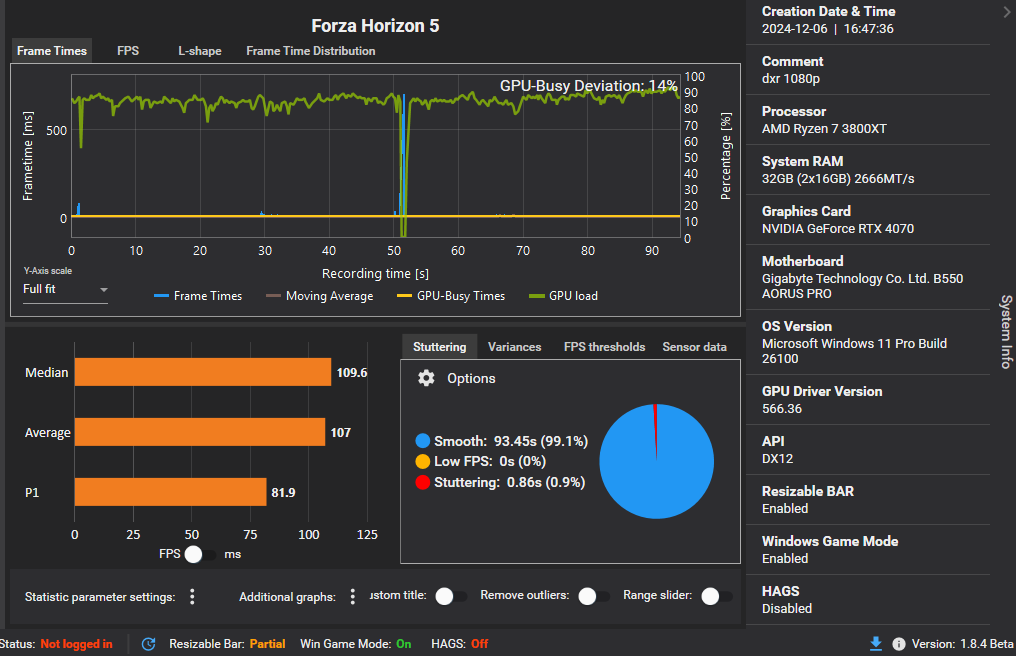
Task: Refresh system status icon in status bar
Action: [148, 644]
